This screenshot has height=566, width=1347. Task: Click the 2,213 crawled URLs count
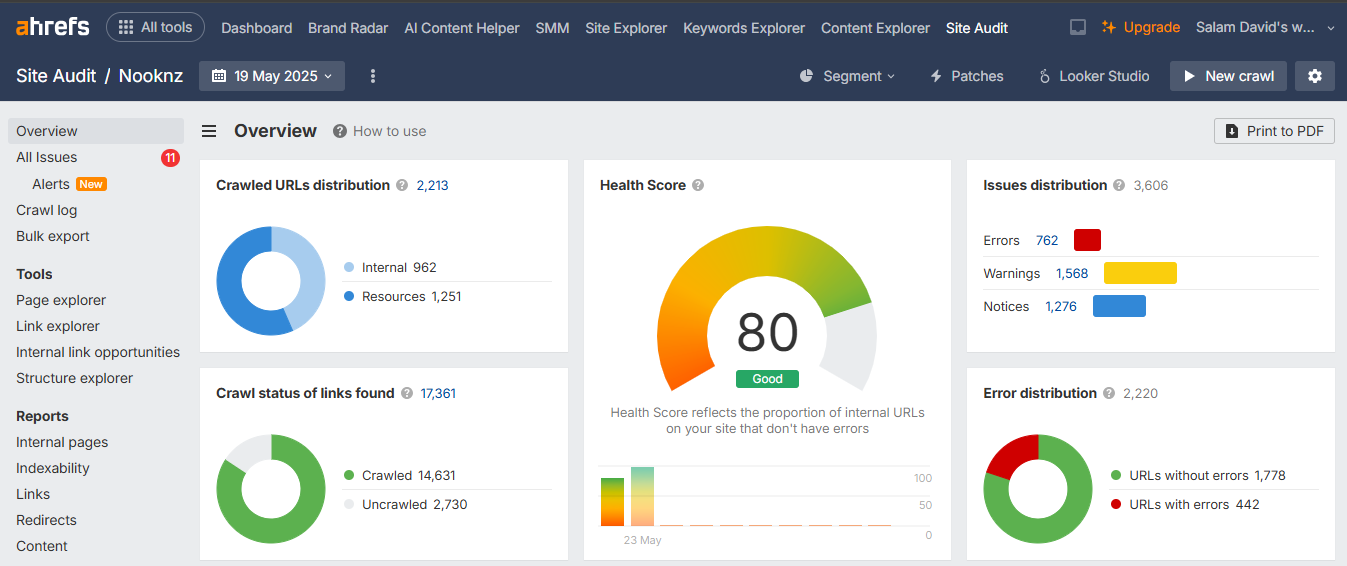click(x=432, y=185)
